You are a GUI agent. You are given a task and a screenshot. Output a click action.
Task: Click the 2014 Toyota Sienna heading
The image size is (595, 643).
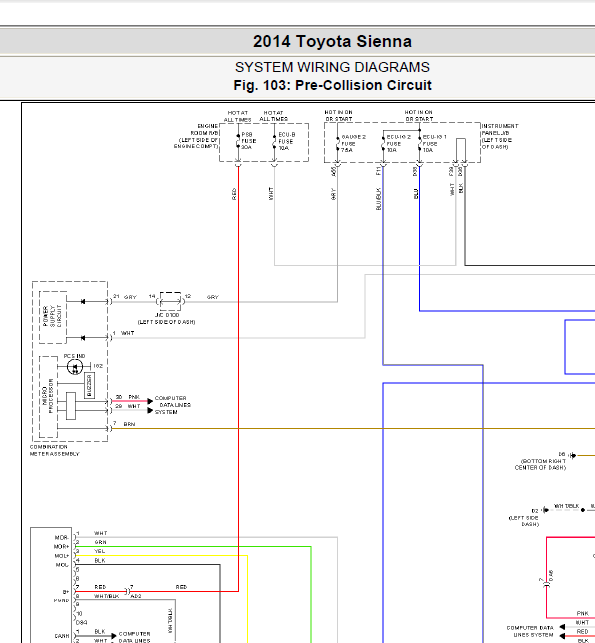[x=332, y=41]
